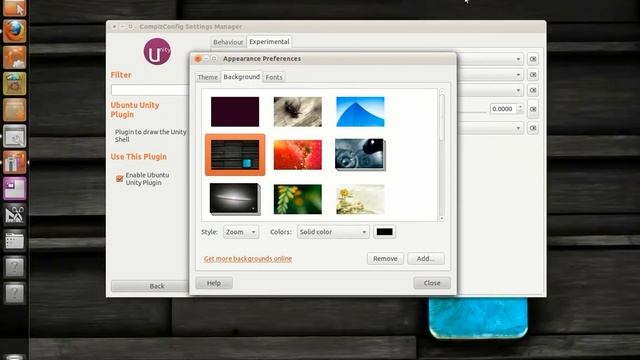Image resolution: width=640 pixels, height=360 pixels.
Task: Open the Fonts tab
Action: pos(274,77)
